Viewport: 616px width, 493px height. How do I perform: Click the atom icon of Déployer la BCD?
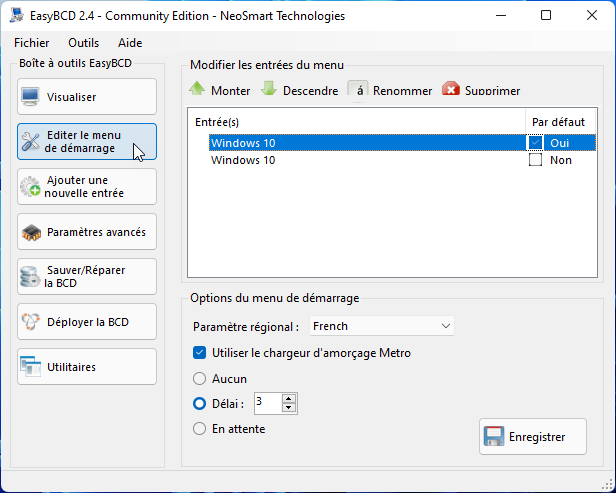pos(30,322)
